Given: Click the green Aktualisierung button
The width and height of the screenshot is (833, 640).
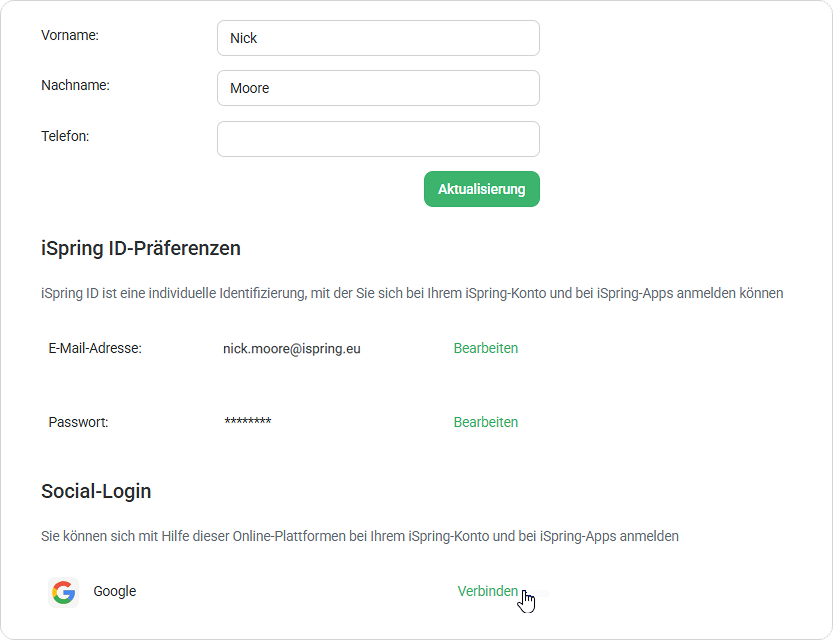Looking at the screenshot, I should (x=482, y=189).
